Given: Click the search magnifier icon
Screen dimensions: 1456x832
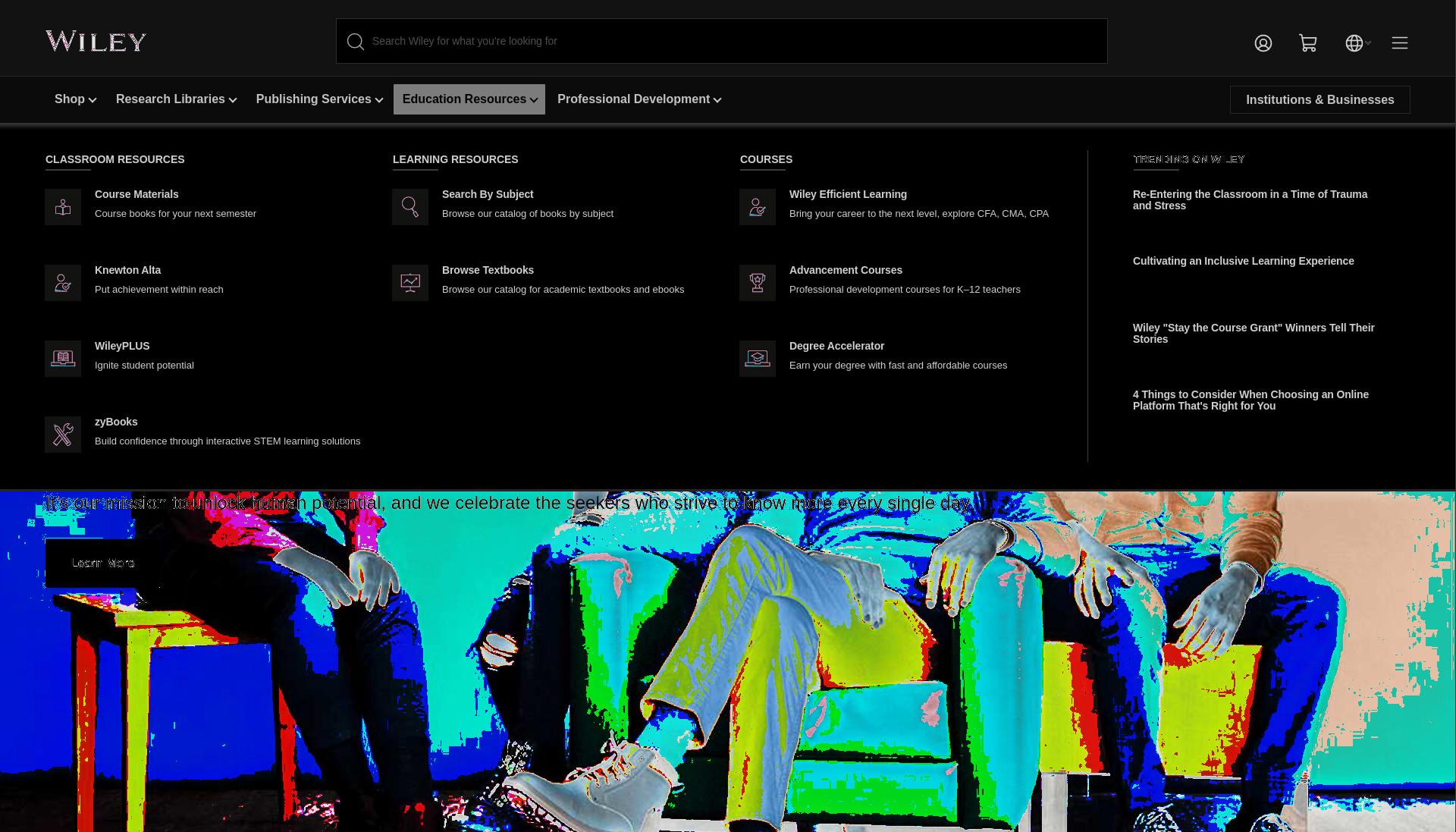Looking at the screenshot, I should click(356, 42).
